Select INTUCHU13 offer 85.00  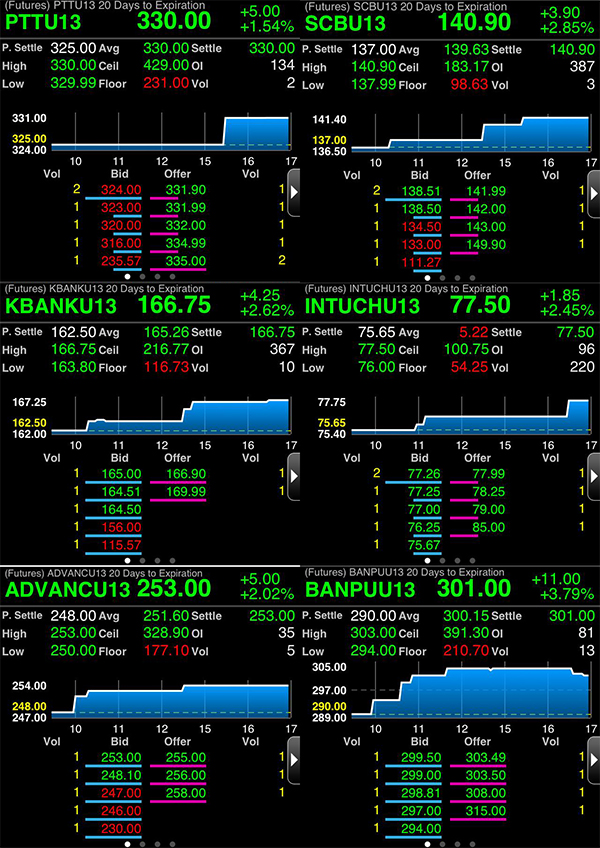coord(489,527)
